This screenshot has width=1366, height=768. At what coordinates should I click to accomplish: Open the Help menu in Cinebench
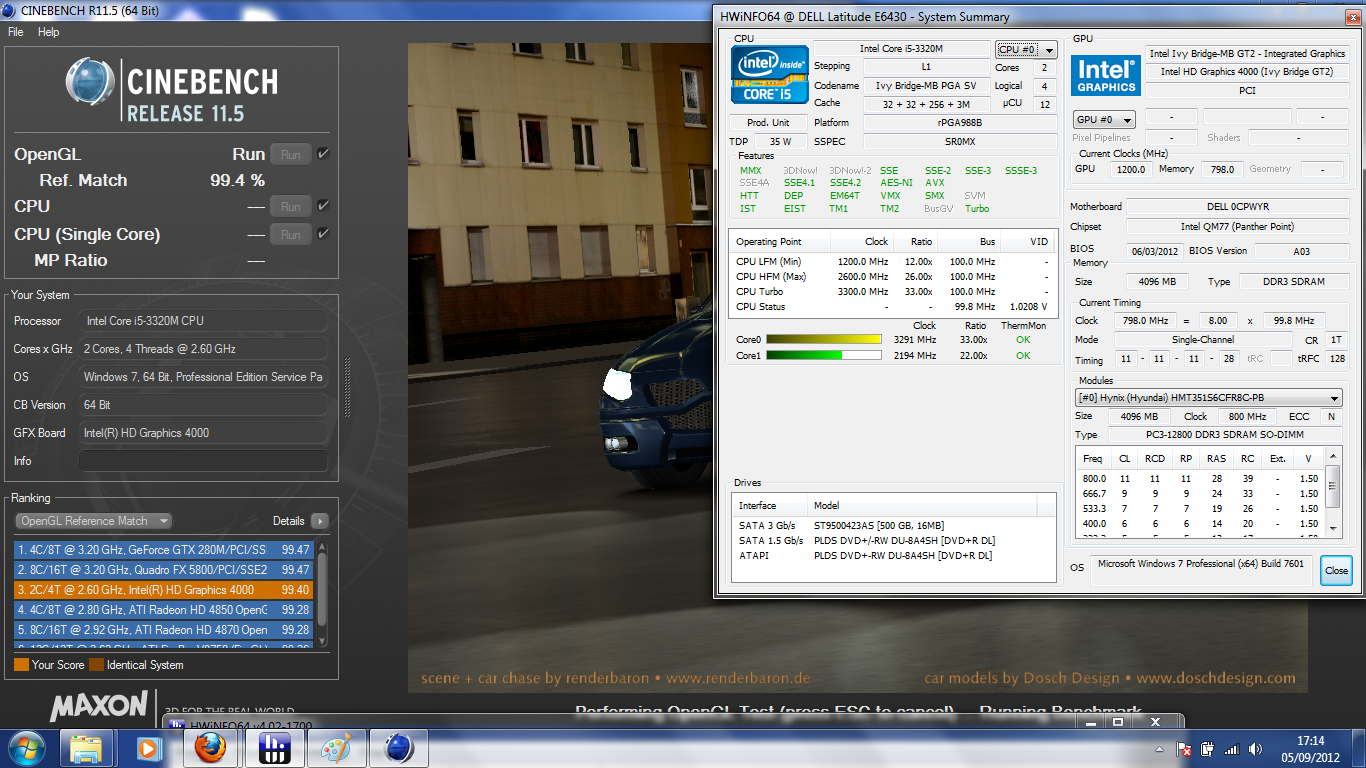[49, 32]
